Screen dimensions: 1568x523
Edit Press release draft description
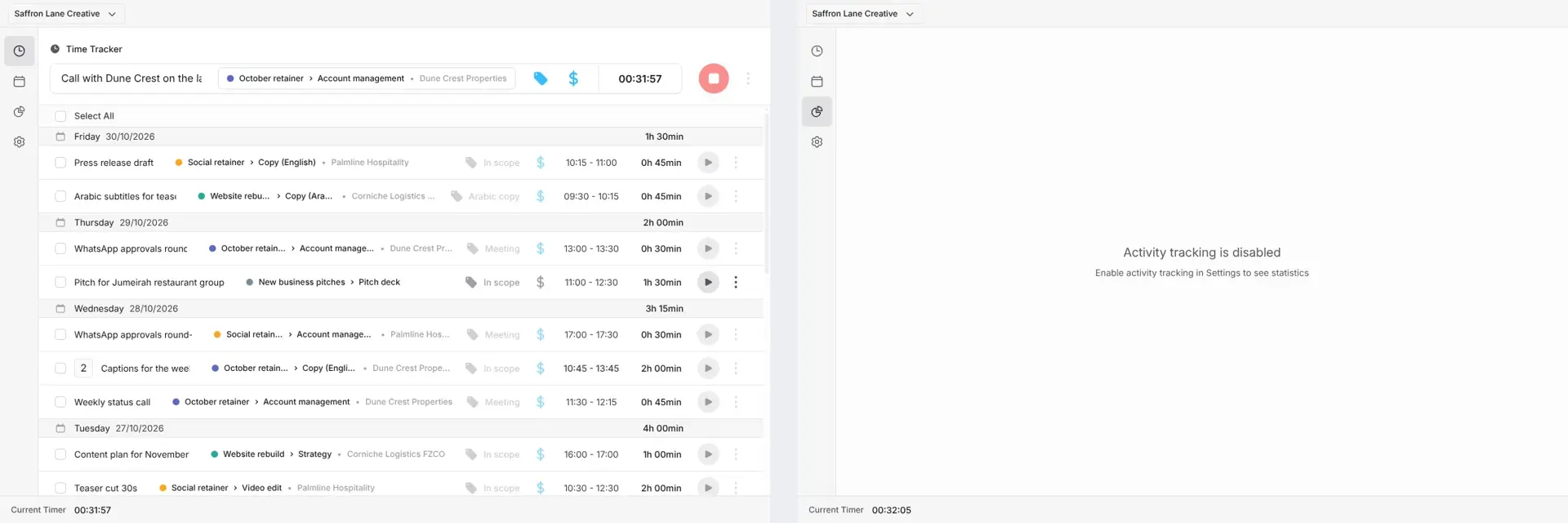114,163
